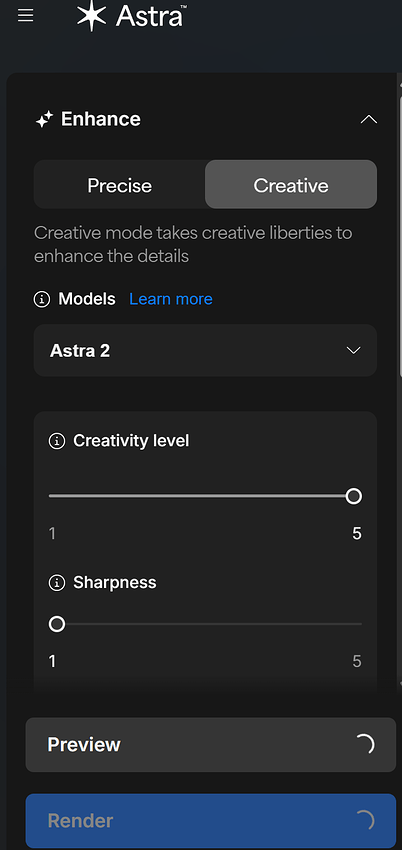The image size is (402, 850).
Task: Click the Astra star logo
Action: pos(91,16)
